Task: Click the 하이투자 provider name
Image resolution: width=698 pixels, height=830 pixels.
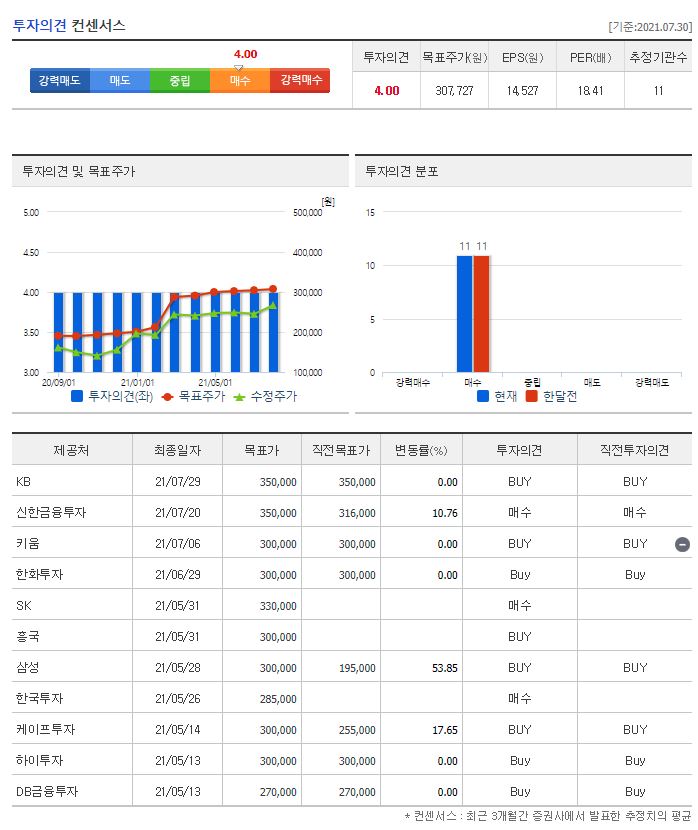Action: 39,760
